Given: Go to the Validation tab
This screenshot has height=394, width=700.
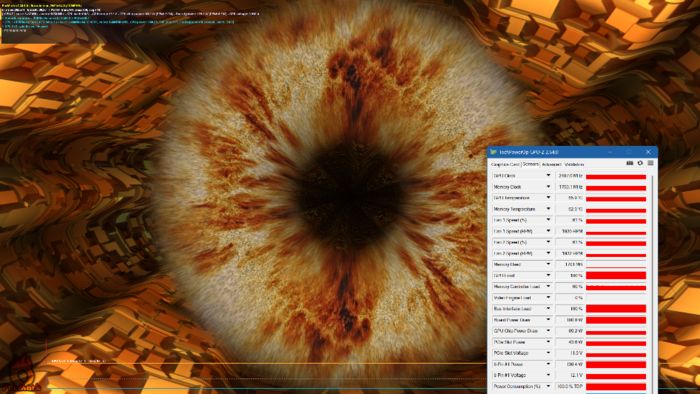Looking at the screenshot, I should click(574, 165).
